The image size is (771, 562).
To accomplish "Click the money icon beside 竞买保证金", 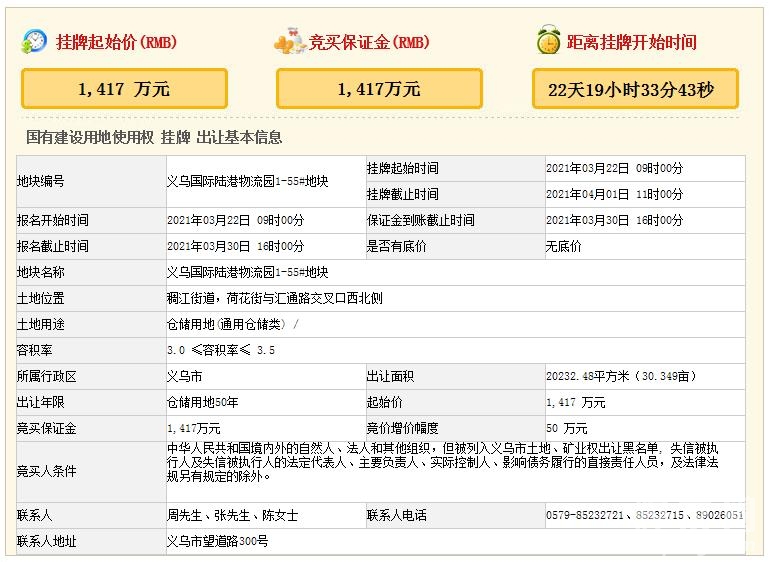I will click(290, 42).
